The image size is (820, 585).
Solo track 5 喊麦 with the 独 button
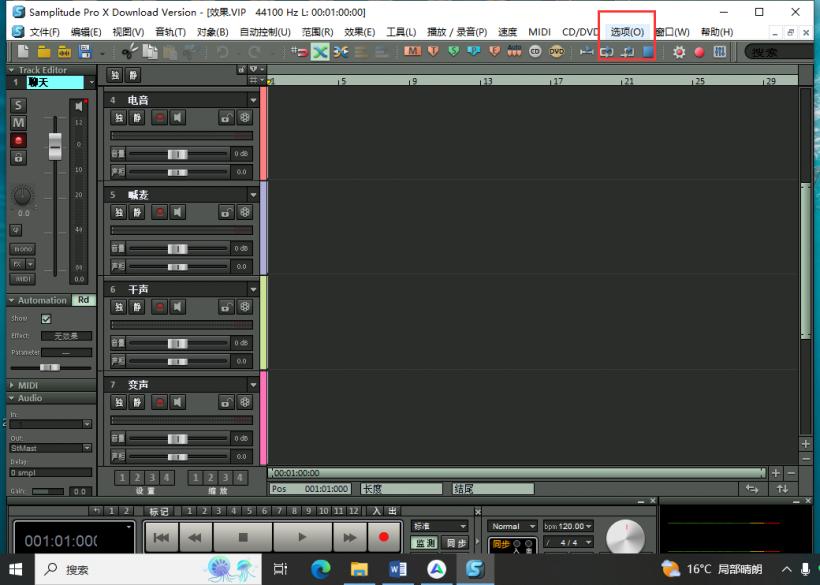[x=119, y=212]
